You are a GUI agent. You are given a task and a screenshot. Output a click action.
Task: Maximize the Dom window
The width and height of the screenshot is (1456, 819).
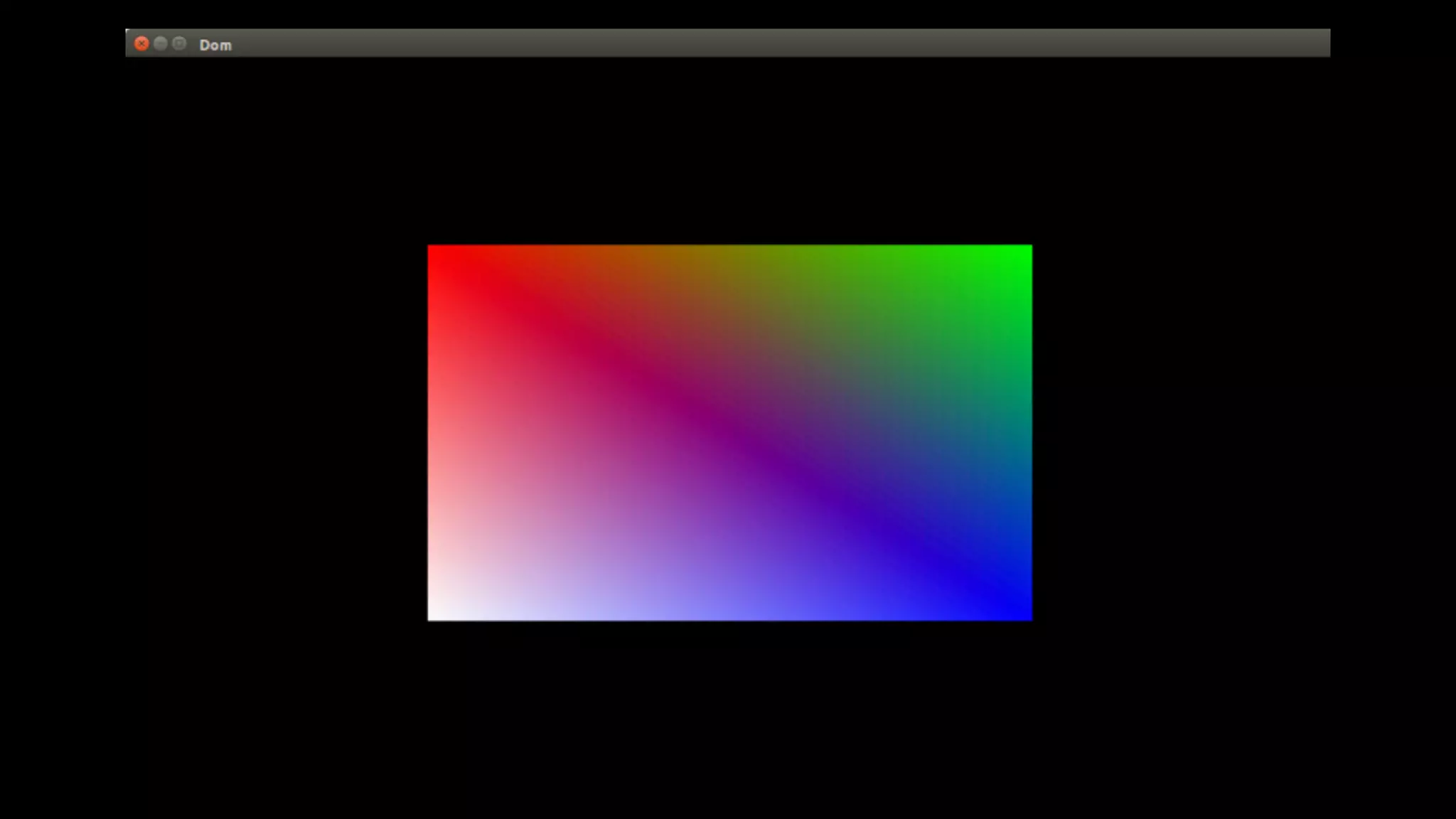pos(179,44)
